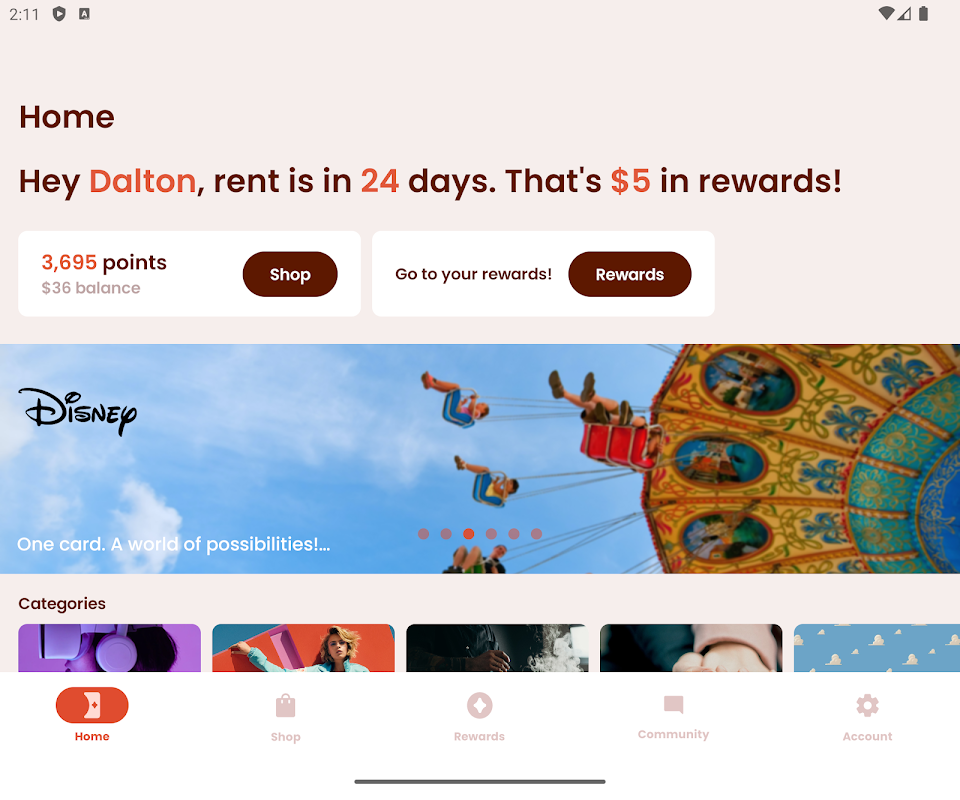
Task: Open the Shop bag icon
Action: [x=285, y=706]
